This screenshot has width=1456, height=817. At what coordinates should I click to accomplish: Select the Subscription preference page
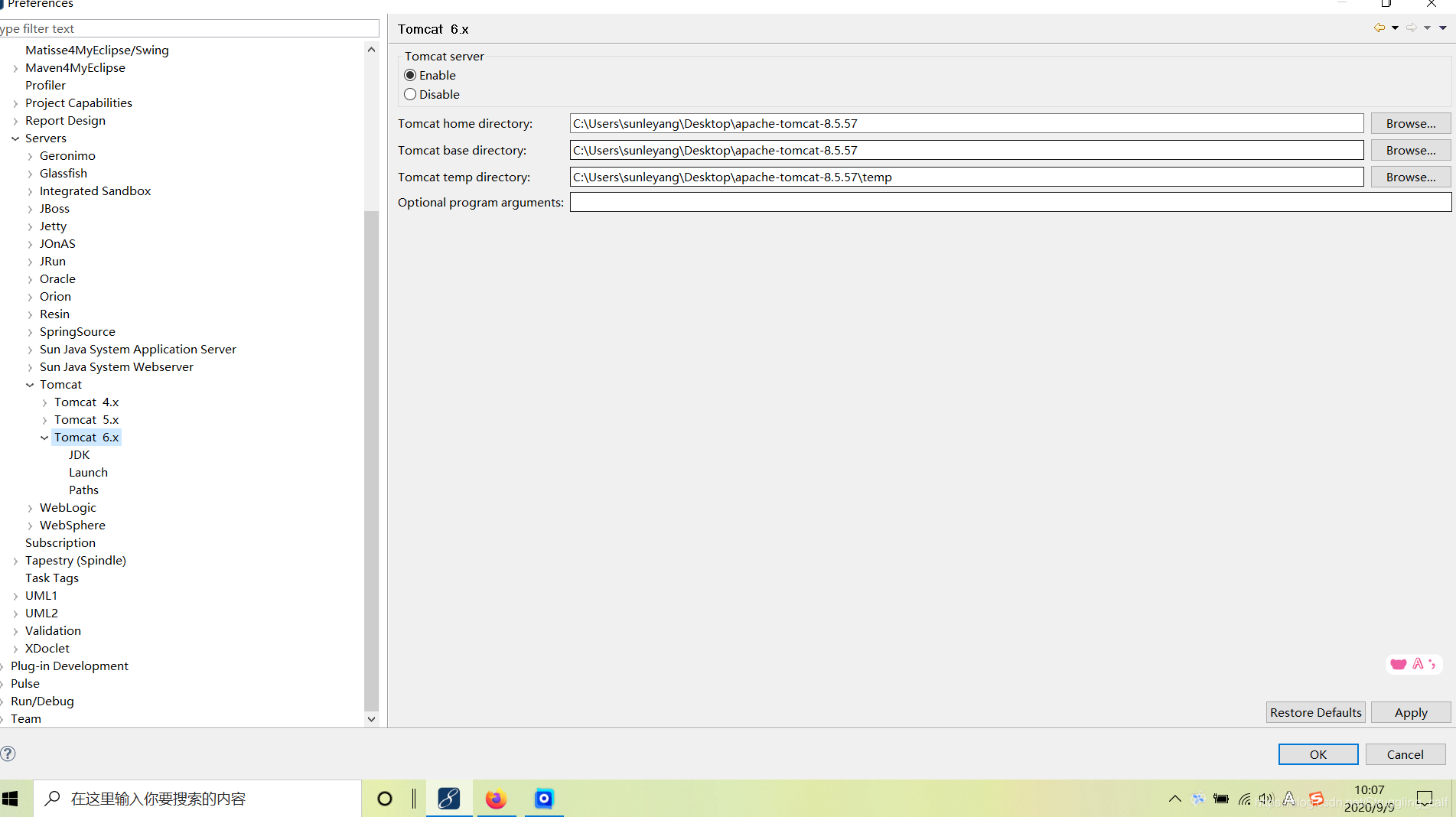pos(60,542)
